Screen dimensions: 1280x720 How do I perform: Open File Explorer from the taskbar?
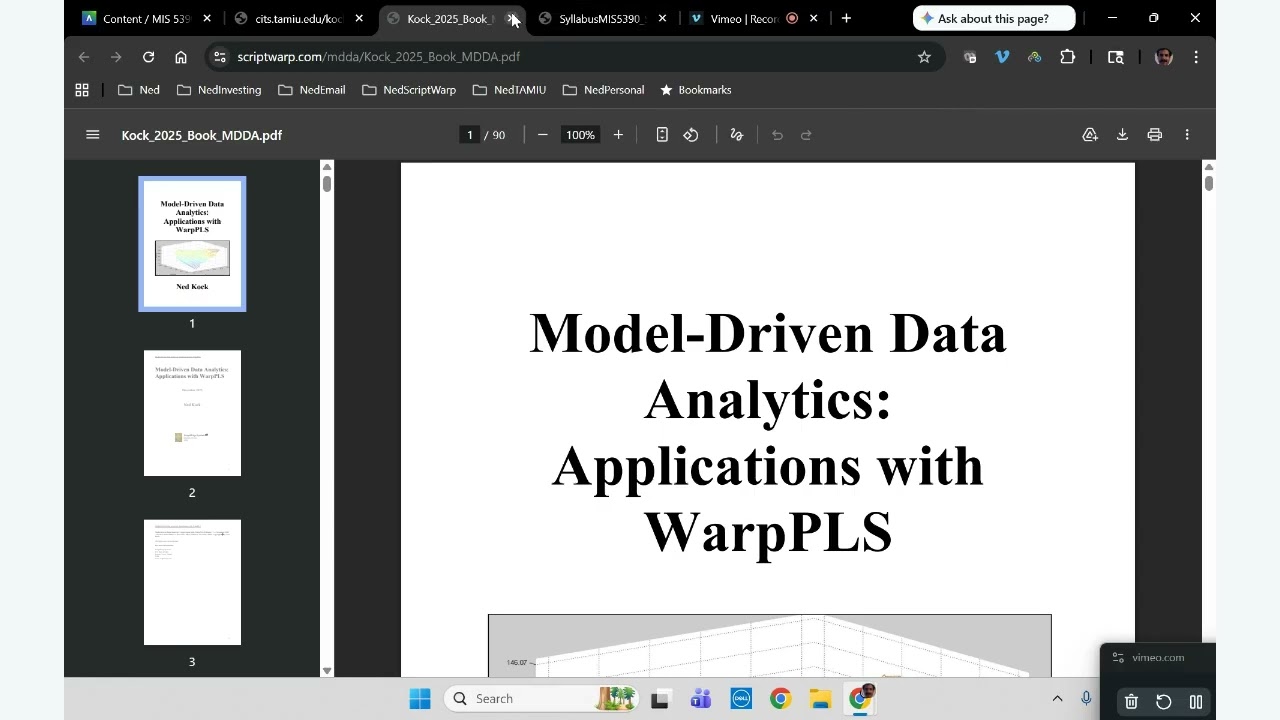820,699
